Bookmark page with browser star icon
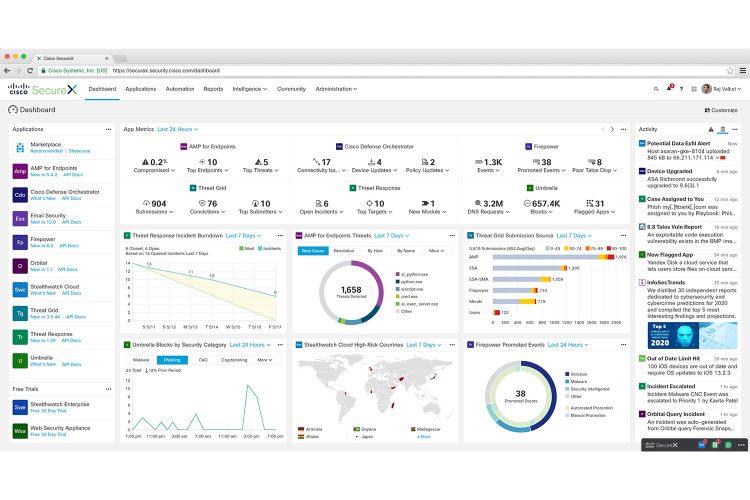The width and height of the screenshot is (750, 500). click(x=730, y=70)
